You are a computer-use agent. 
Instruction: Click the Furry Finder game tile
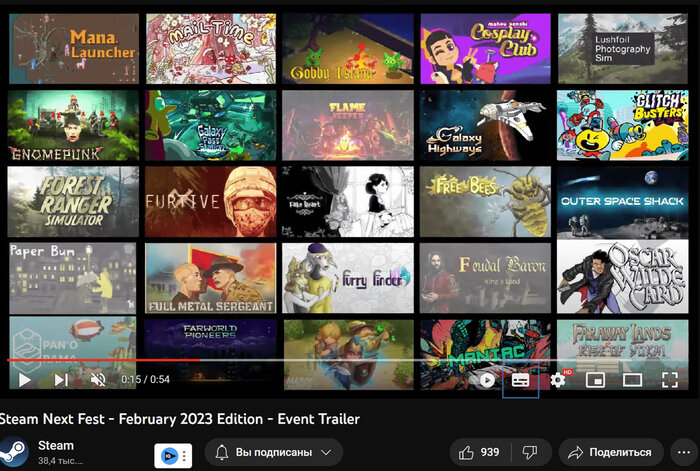point(348,278)
